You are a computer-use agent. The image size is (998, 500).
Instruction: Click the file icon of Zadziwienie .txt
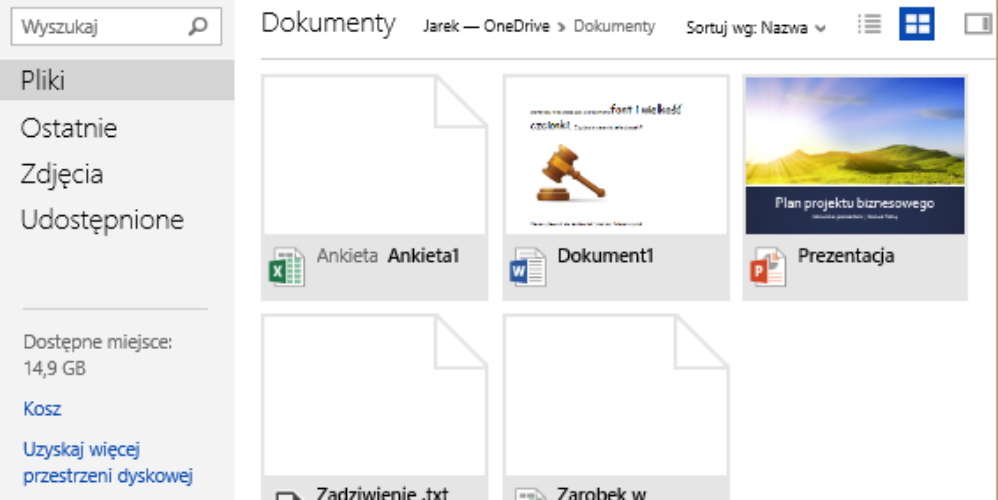pyautogui.click(x=288, y=494)
